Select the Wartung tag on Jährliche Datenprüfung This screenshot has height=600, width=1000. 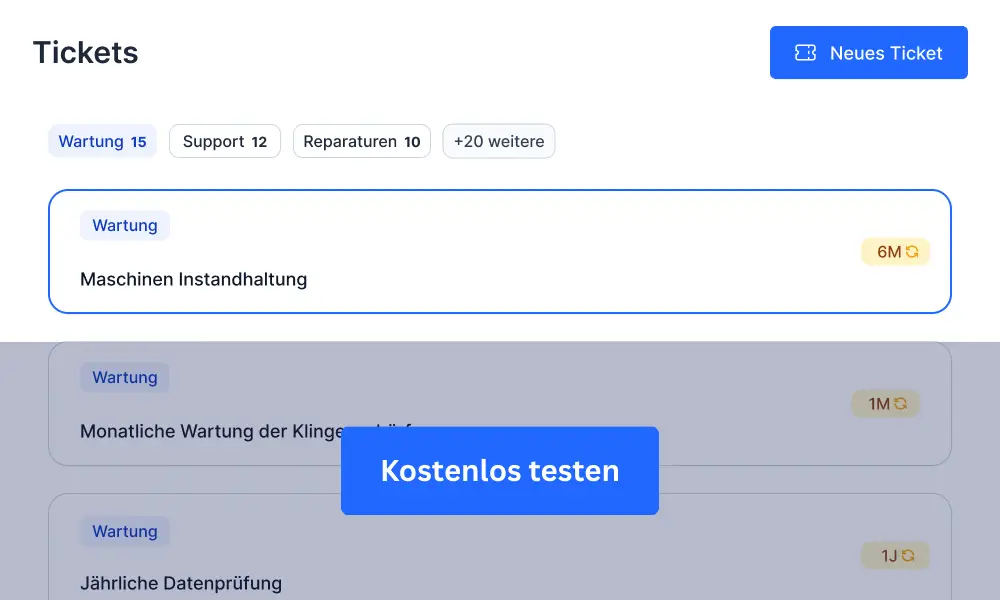point(124,531)
